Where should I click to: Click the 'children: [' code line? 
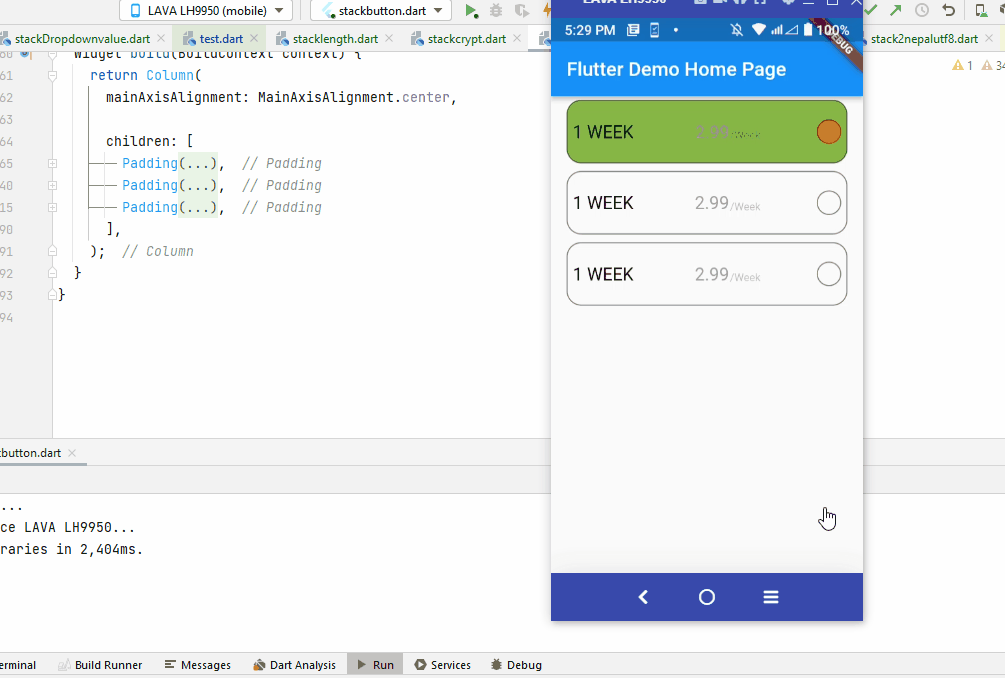click(149, 141)
